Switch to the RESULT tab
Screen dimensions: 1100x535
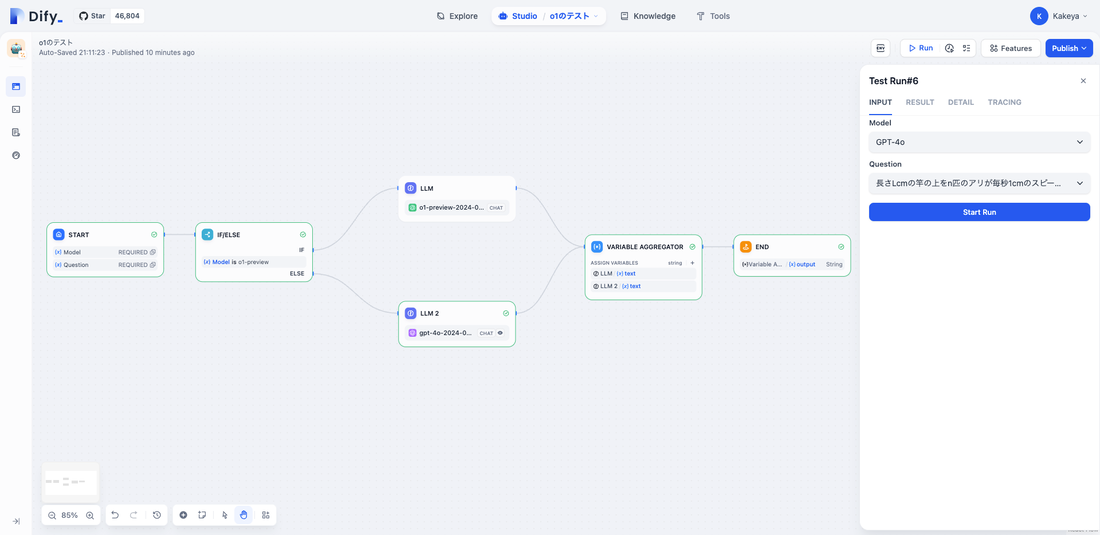[919, 102]
